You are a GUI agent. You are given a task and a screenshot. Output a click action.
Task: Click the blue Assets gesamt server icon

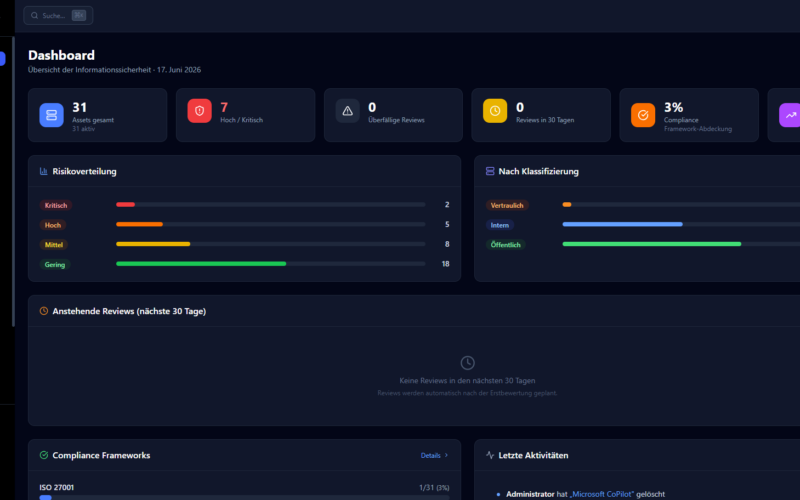(52, 115)
